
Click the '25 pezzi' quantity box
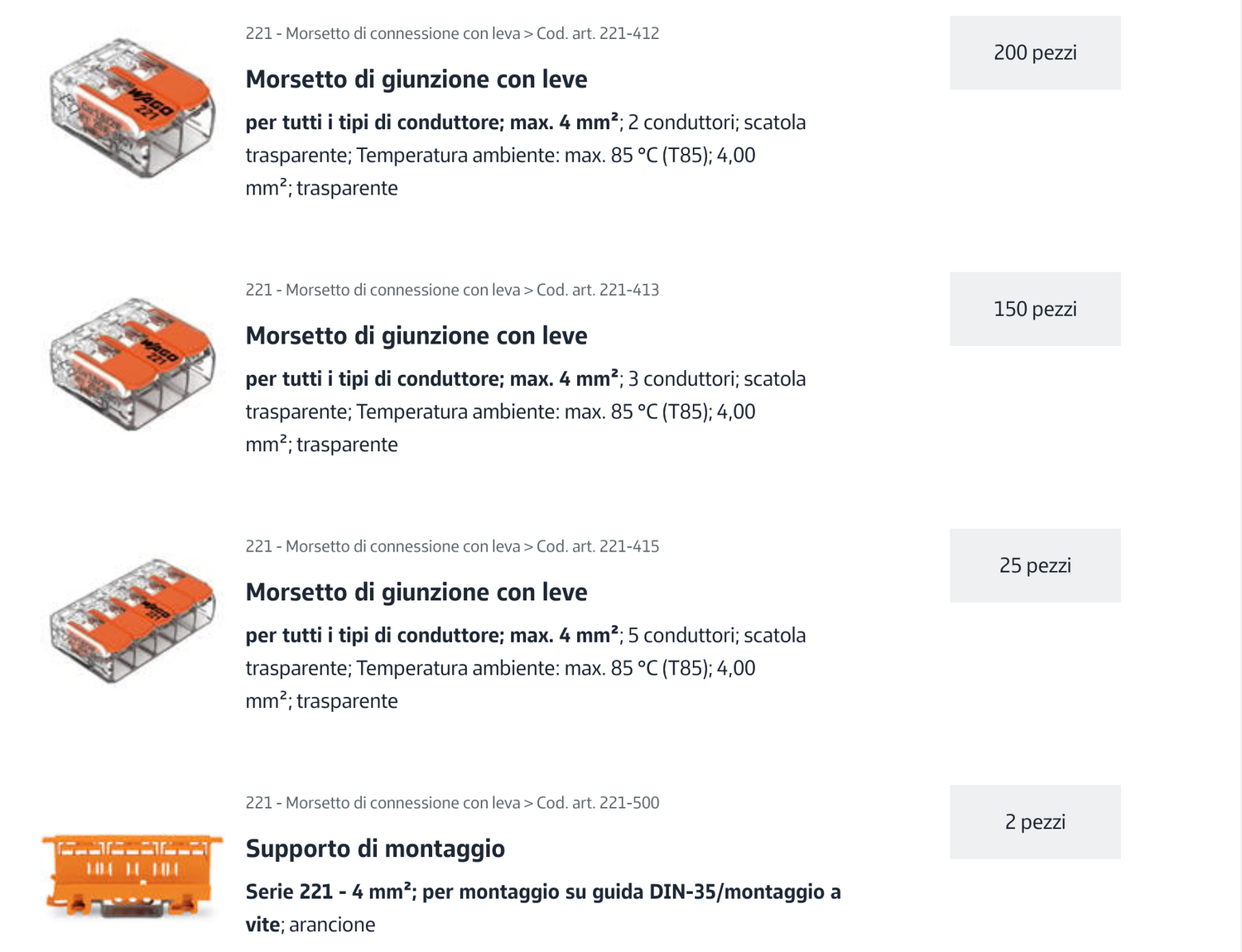coord(1035,566)
